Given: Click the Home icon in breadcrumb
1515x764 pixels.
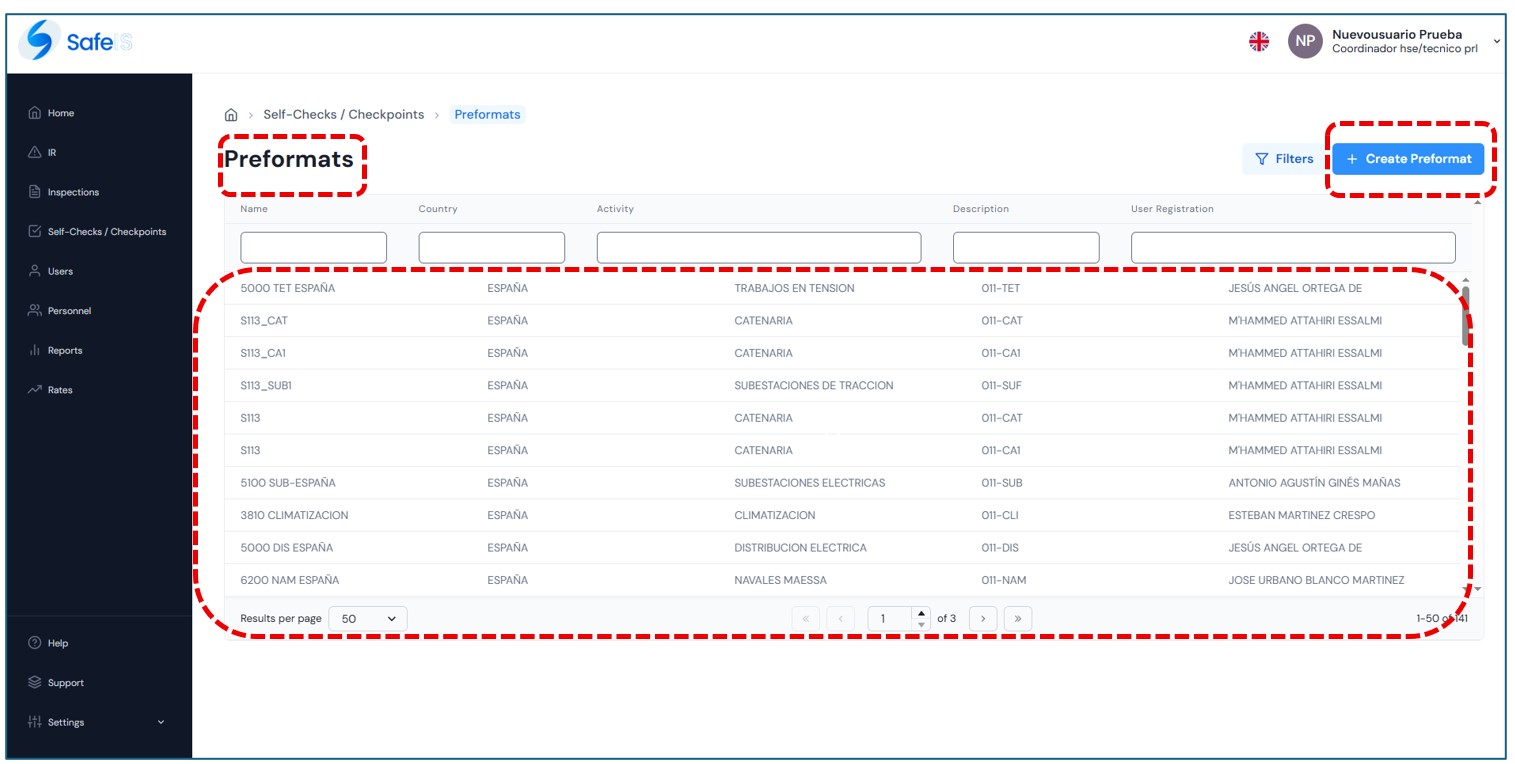Looking at the screenshot, I should (x=231, y=115).
